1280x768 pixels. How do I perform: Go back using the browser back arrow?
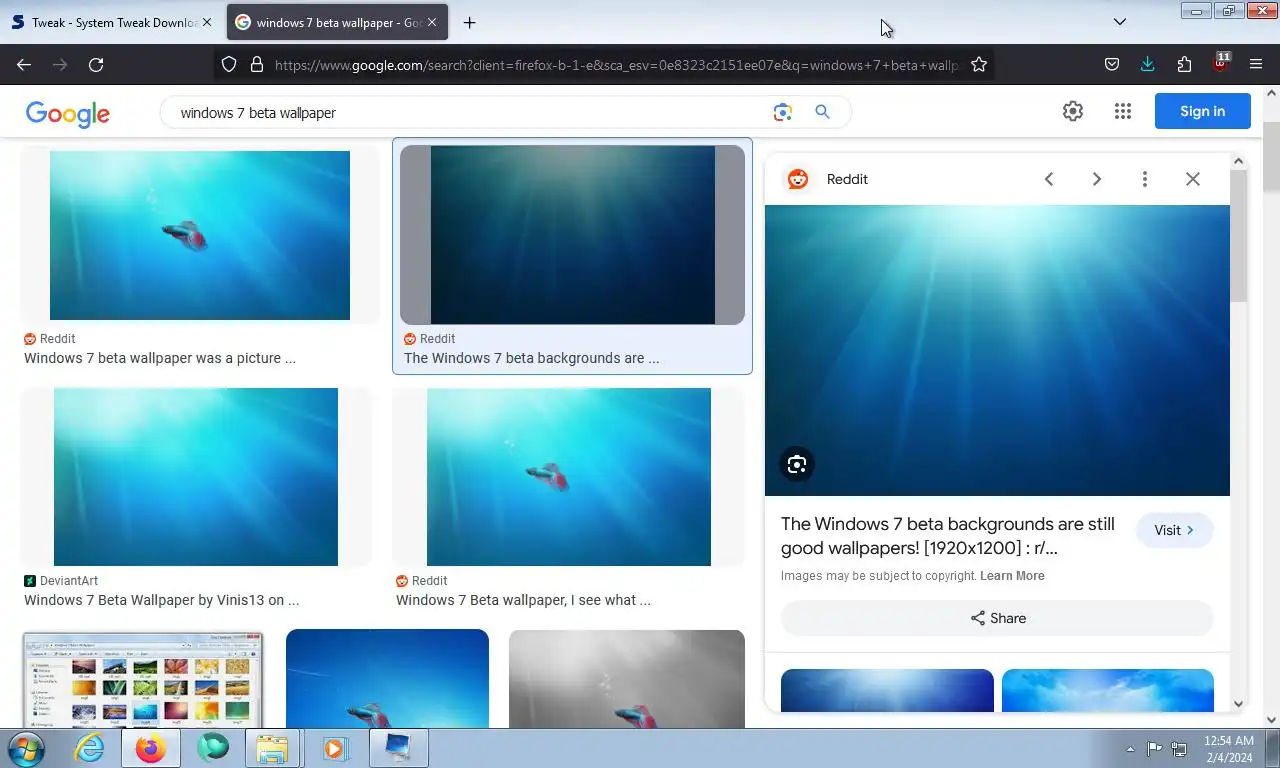[x=24, y=64]
